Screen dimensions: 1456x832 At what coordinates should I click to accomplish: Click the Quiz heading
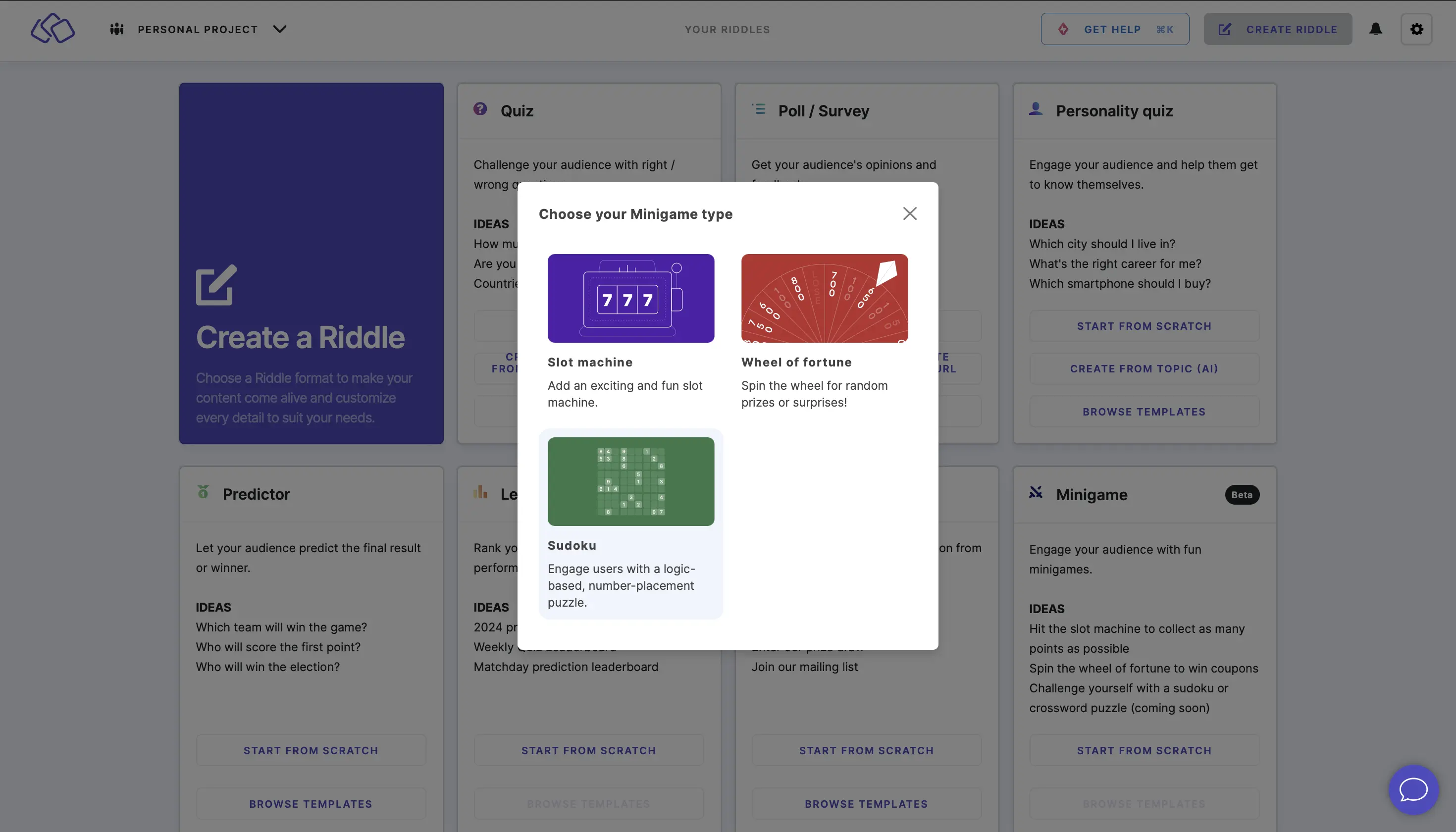(517, 111)
